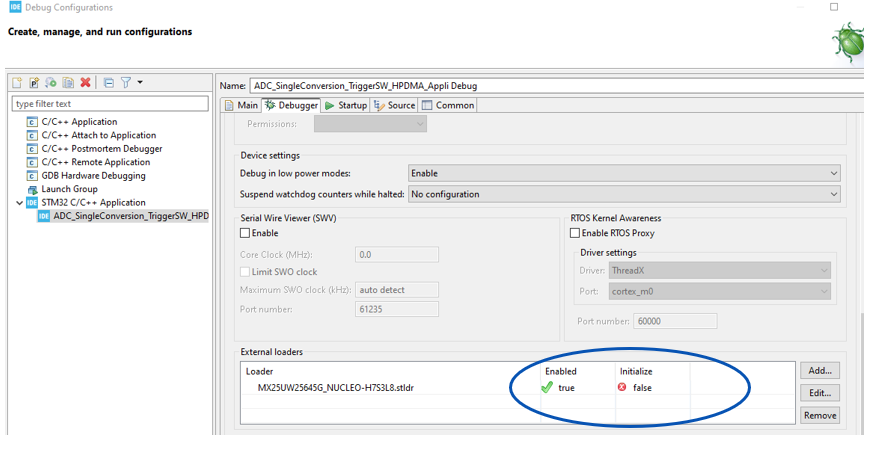Image resolution: width=888 pixels, height=452 pixels.
Task: Select the C/C++ Application tree item
Action: tap(79, 122)
